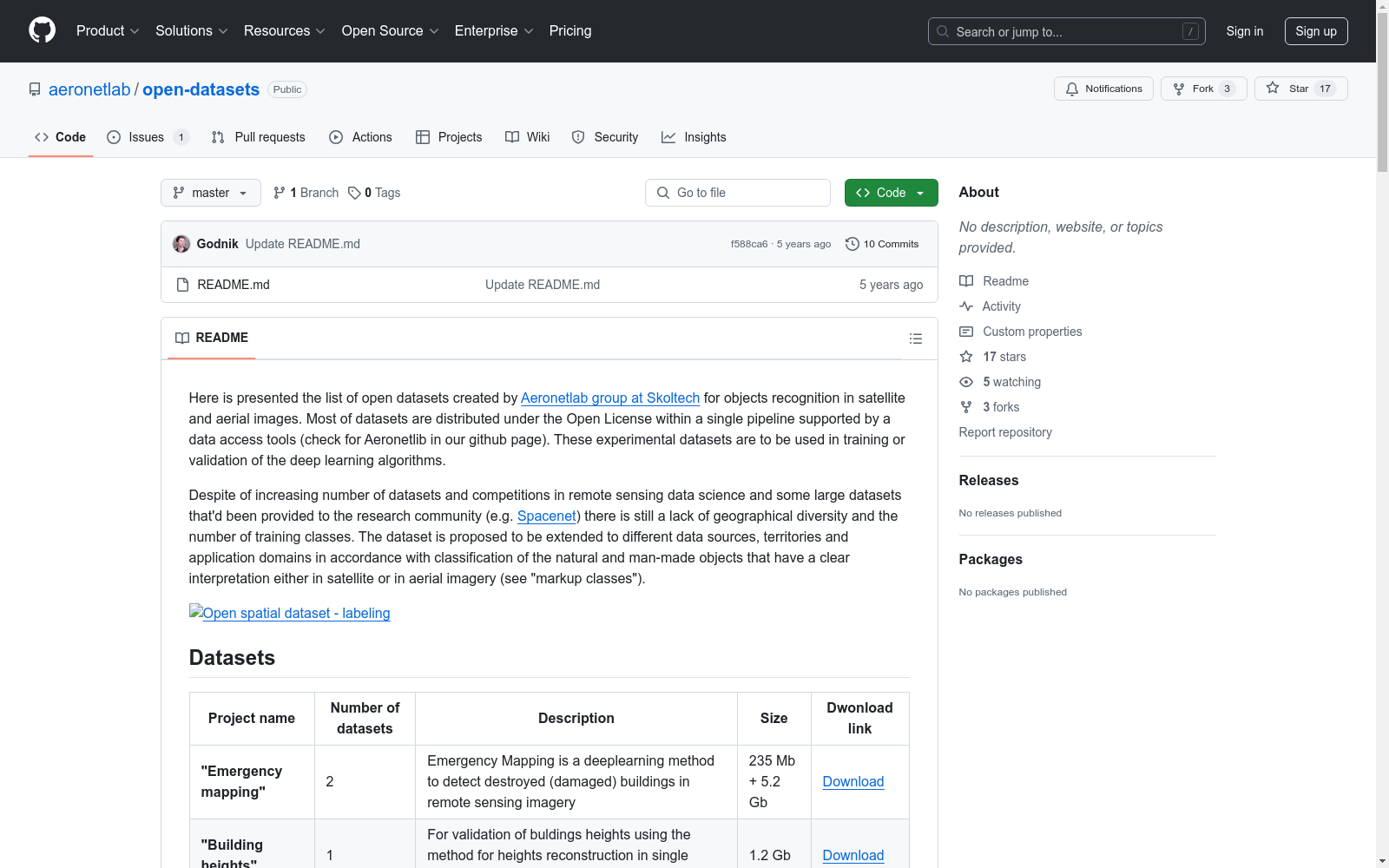Switch to the Issues tab

148,137
